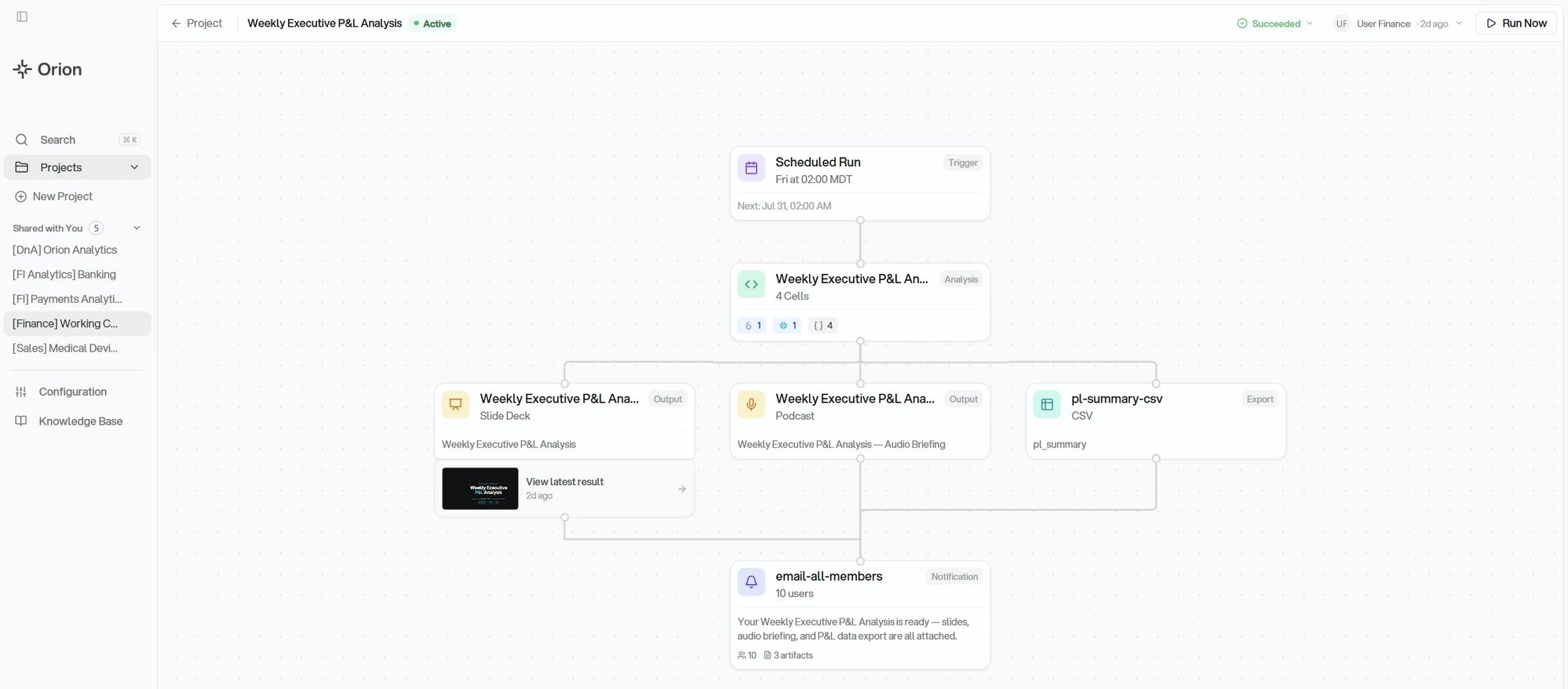Click View latest result link
Image resolution: width=1568 pixels, height=689 pixels.
click(x=564, y=482)
